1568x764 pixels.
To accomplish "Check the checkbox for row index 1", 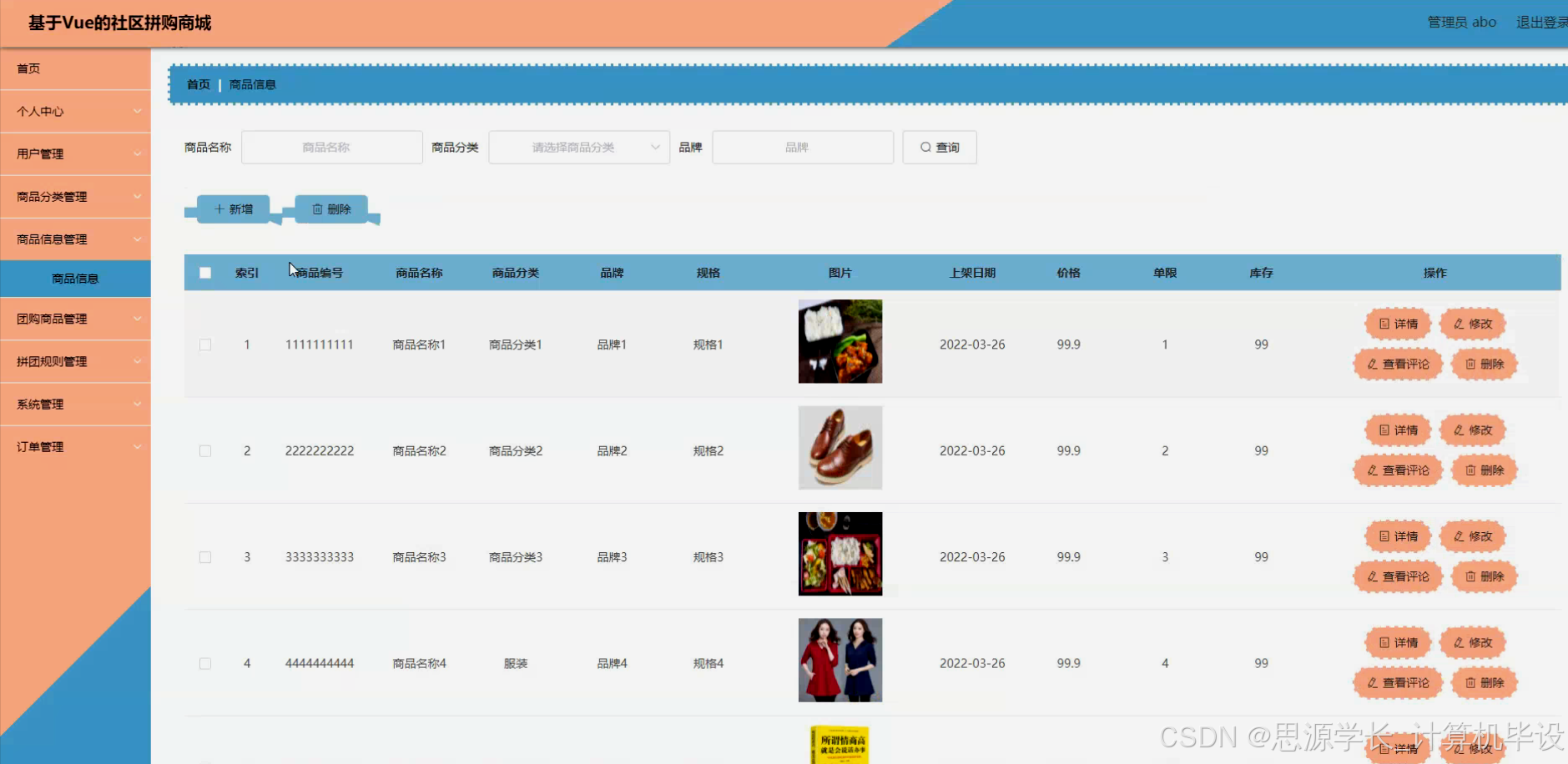I will [205, 344].
